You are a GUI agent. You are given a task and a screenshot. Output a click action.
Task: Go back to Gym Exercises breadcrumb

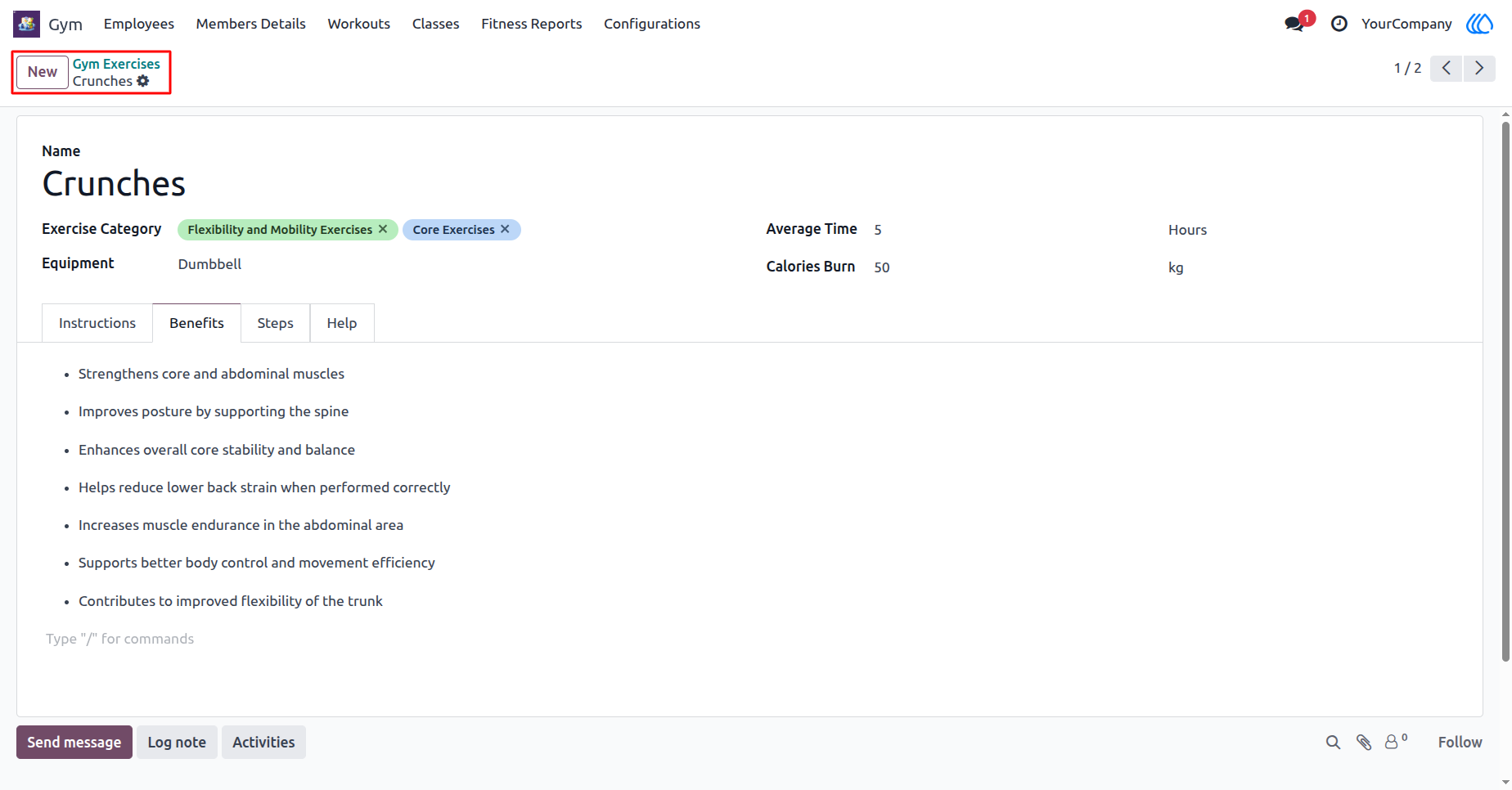pyautogui.click(x=116, y=64)
